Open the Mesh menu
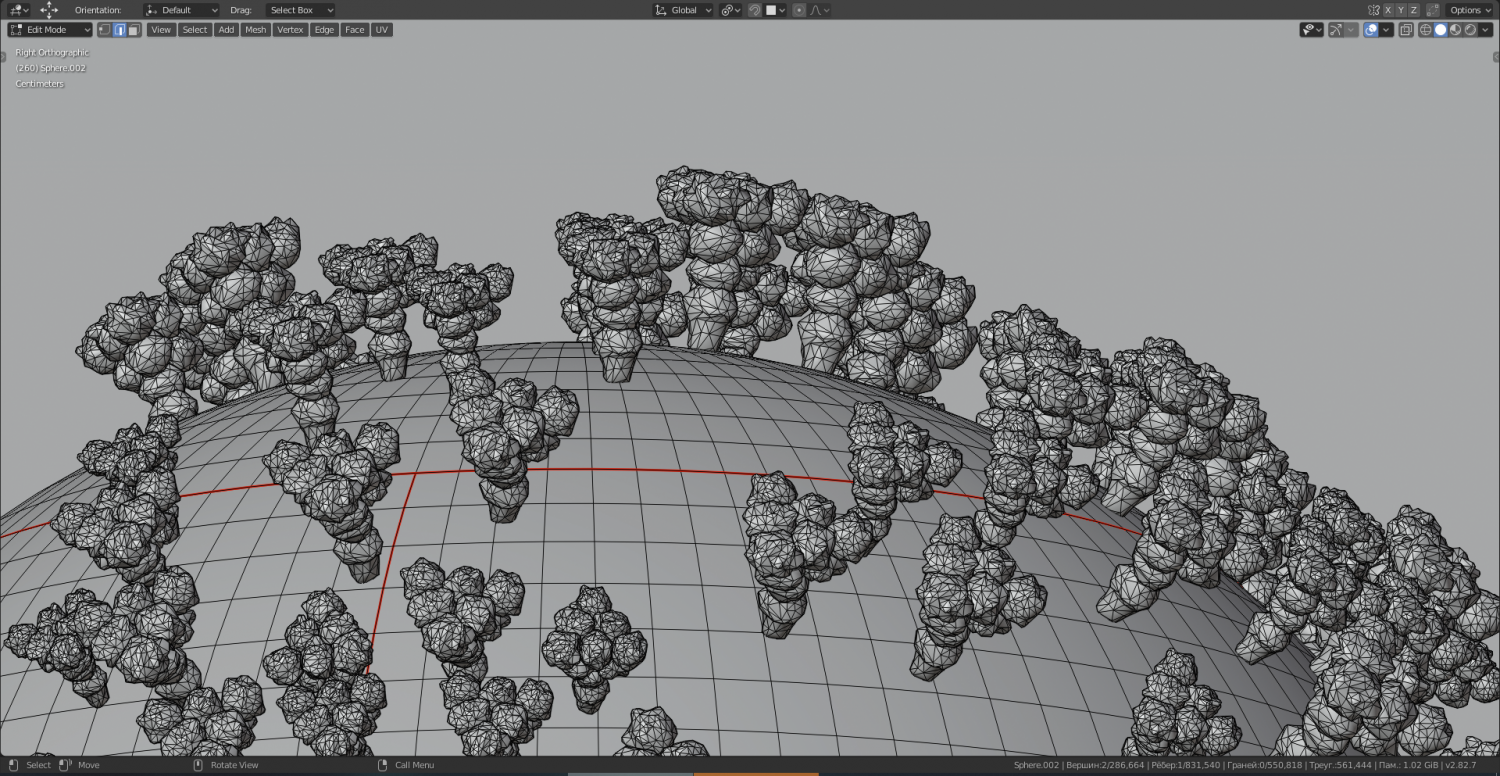The image size is (1500, 776). point(256,30)
